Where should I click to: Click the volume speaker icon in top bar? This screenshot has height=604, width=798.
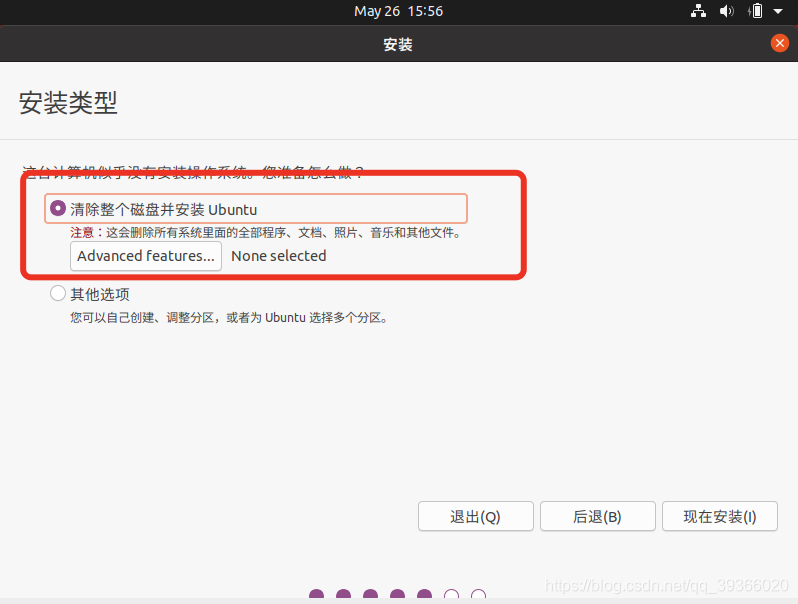coord(727,11)
